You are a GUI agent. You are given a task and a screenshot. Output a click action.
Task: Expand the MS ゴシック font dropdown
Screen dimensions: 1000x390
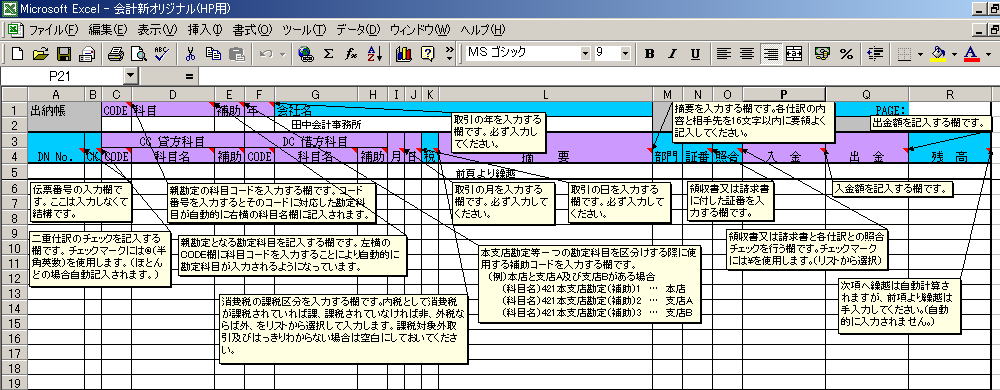(x=585, y=54)
